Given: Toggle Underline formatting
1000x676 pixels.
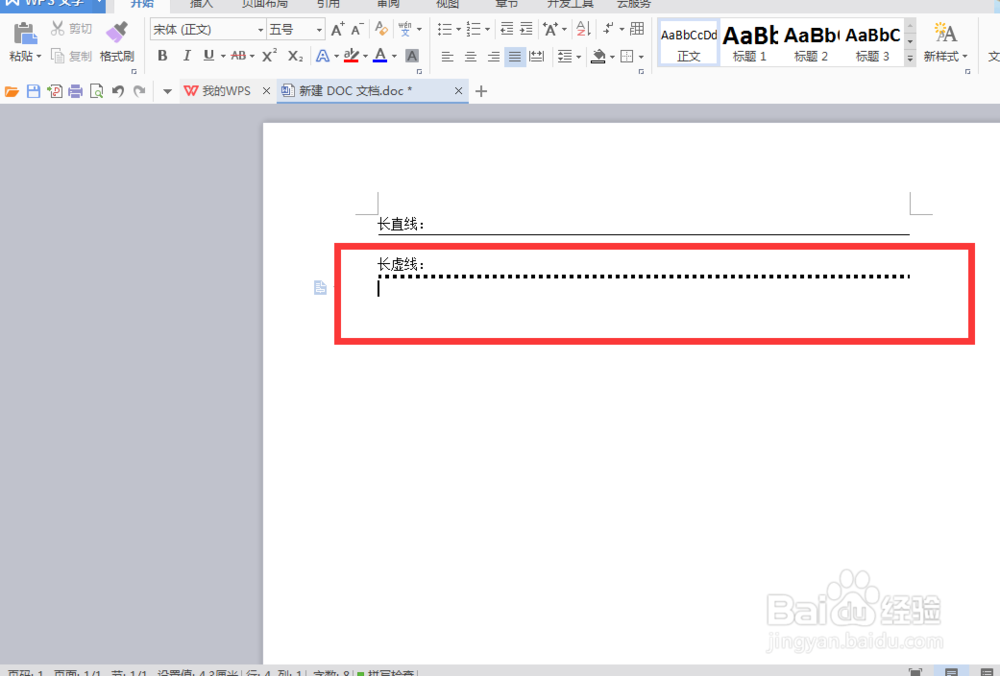Looking at the screenshot, I should [x=209, y=56].
